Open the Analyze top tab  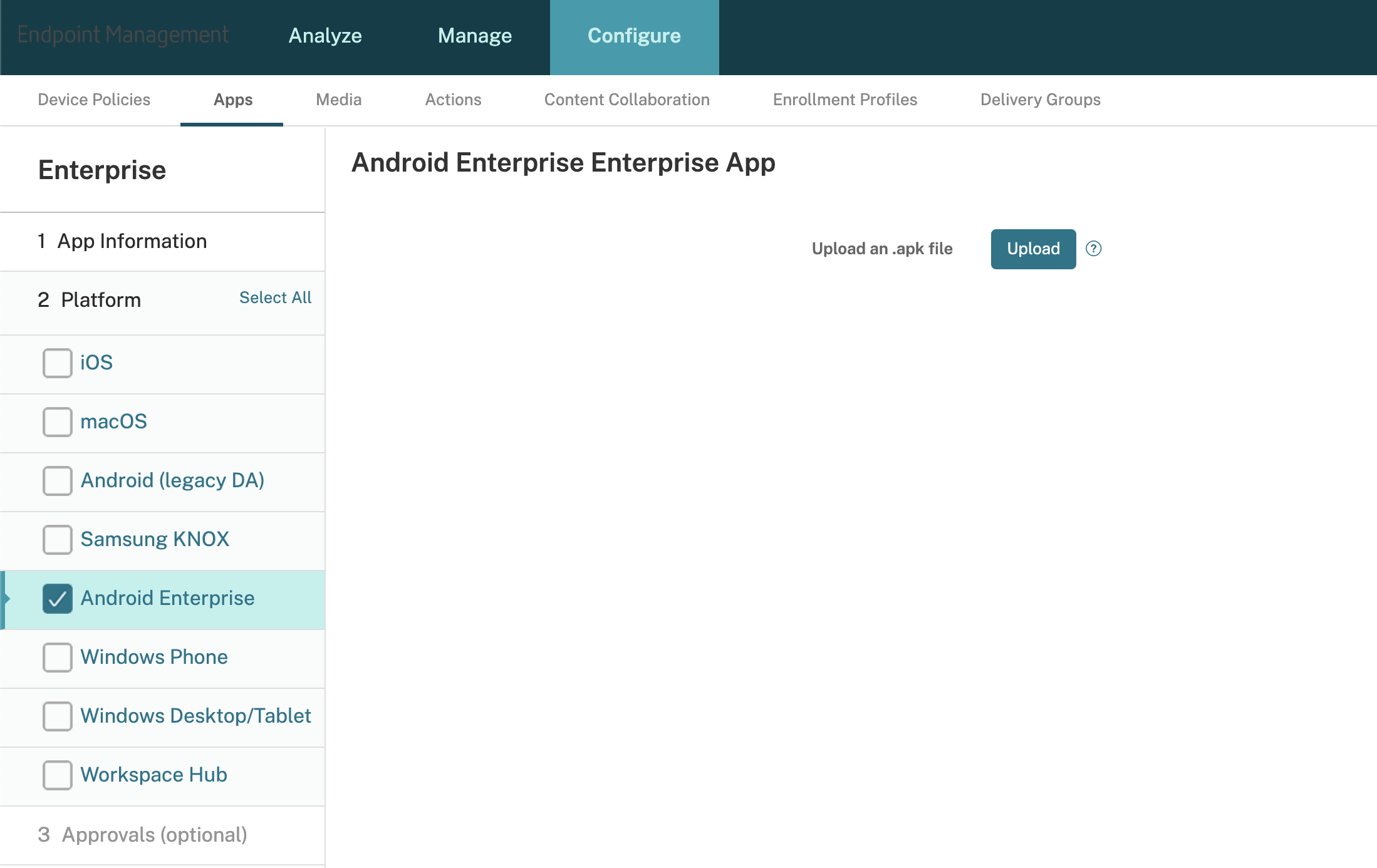tap(325, 36)
